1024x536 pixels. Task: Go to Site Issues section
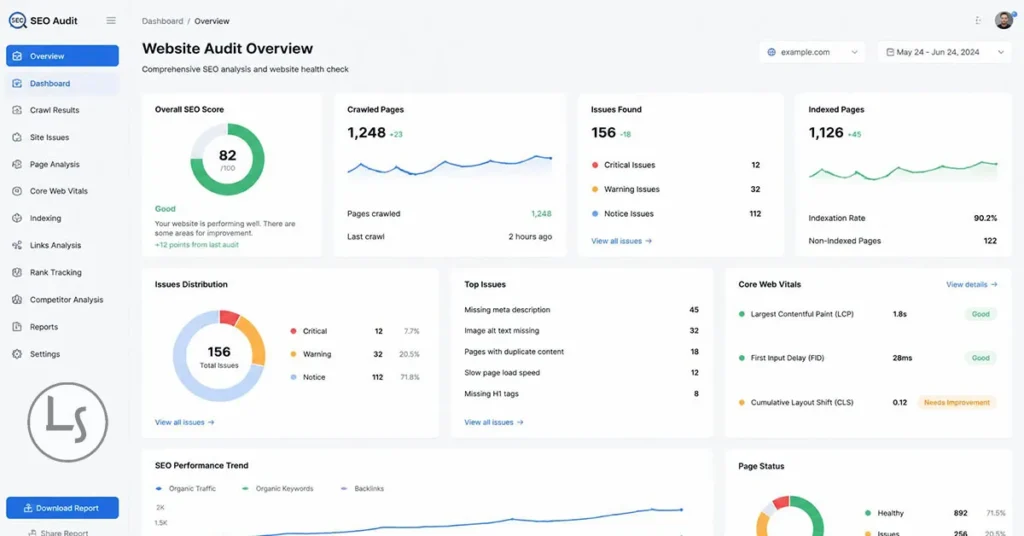click(x=63, y=137)
